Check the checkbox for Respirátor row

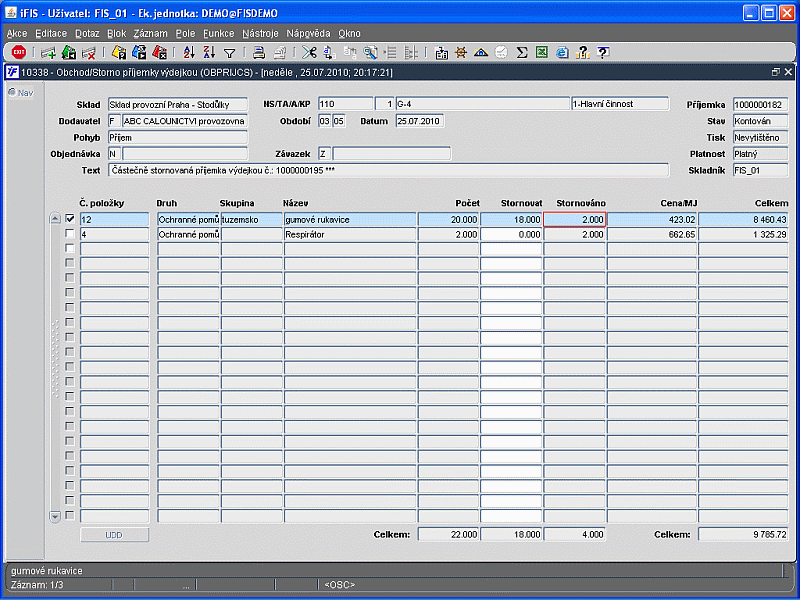pyautogui.click(x=70, y=234)
